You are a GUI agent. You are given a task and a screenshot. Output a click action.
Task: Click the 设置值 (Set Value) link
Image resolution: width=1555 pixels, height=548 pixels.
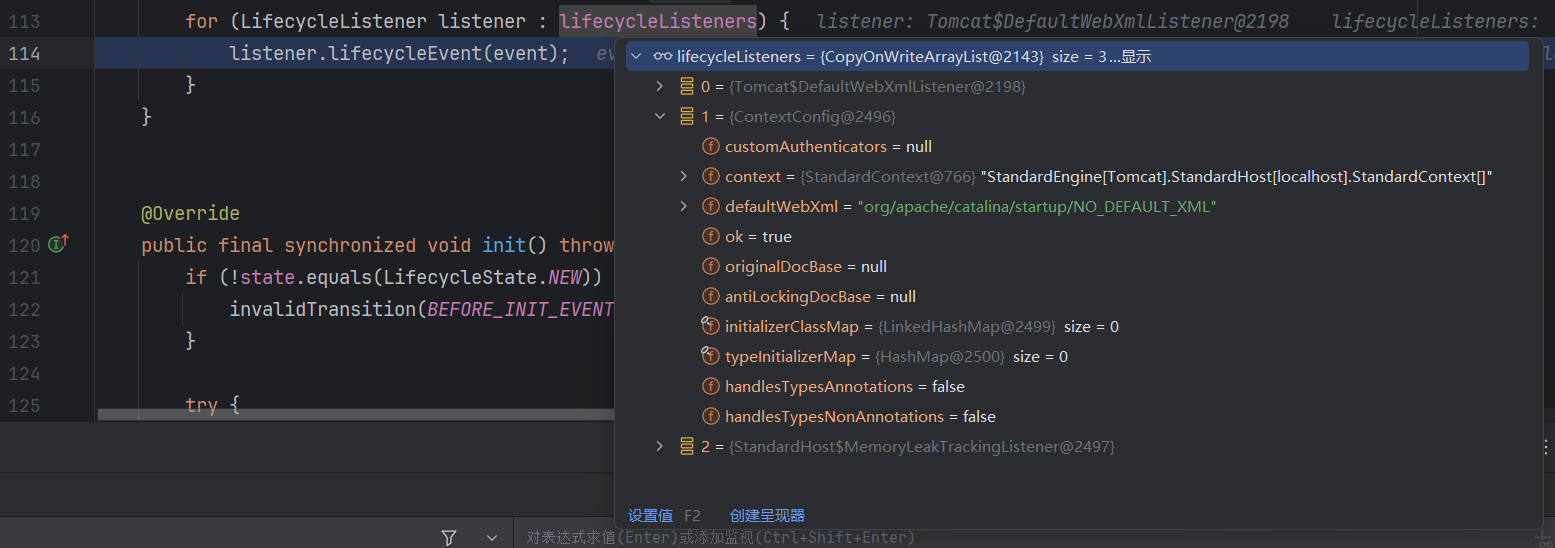pos(650,516)
